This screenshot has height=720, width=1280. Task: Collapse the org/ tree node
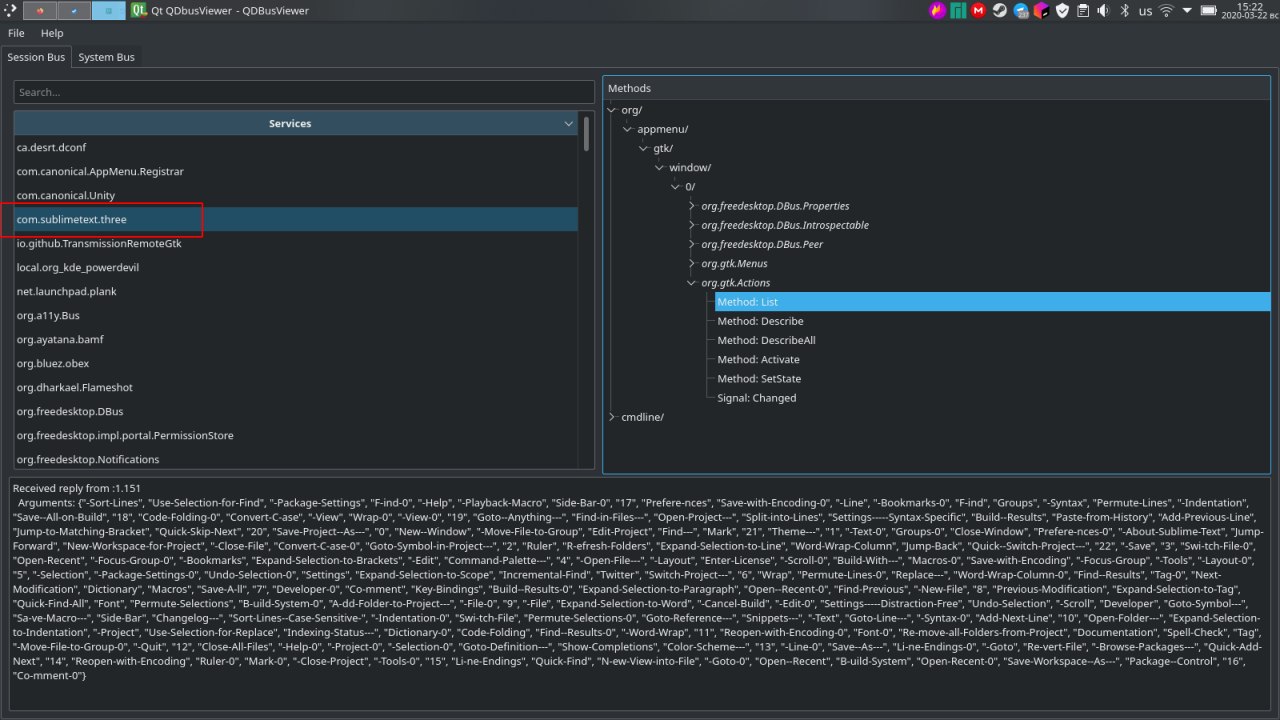tap(612, 110)
